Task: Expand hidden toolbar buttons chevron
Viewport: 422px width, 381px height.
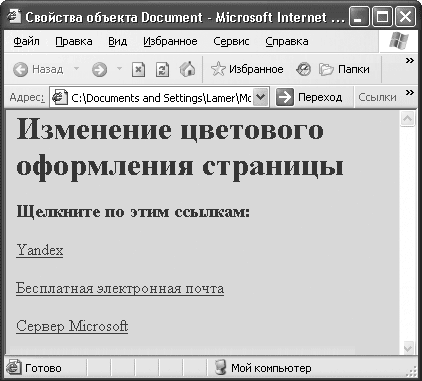Action: click(x=410, y=60)
